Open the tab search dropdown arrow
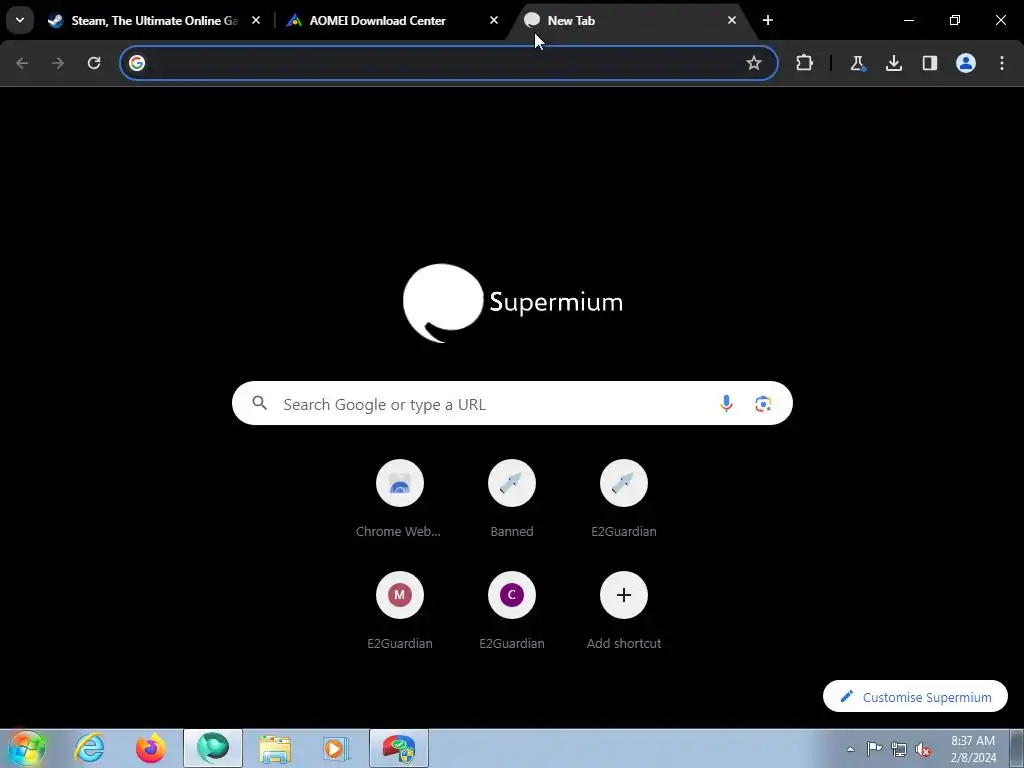Image resolution: width=1024 pixels, height=768 pixels. (20, 20)
